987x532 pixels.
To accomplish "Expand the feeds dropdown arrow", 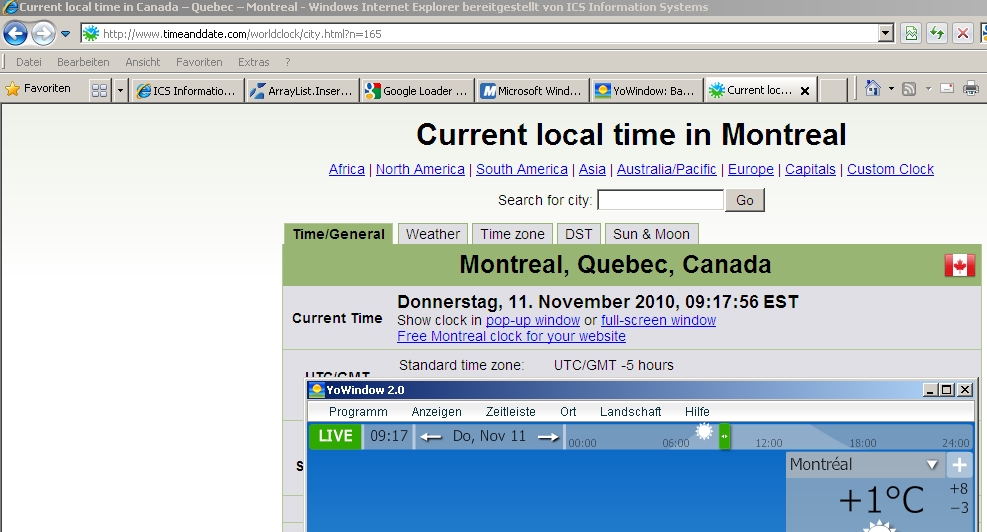I will click(928, 89).
